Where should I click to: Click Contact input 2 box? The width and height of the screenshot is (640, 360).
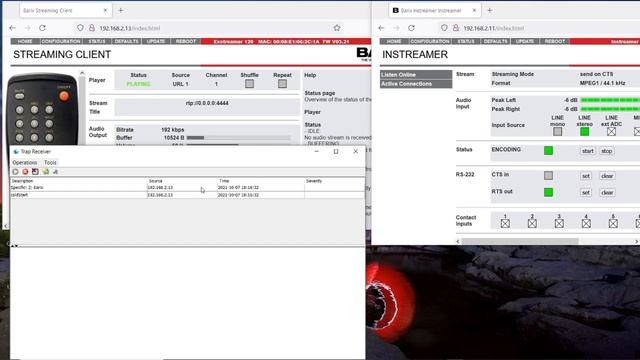(532, 223)
